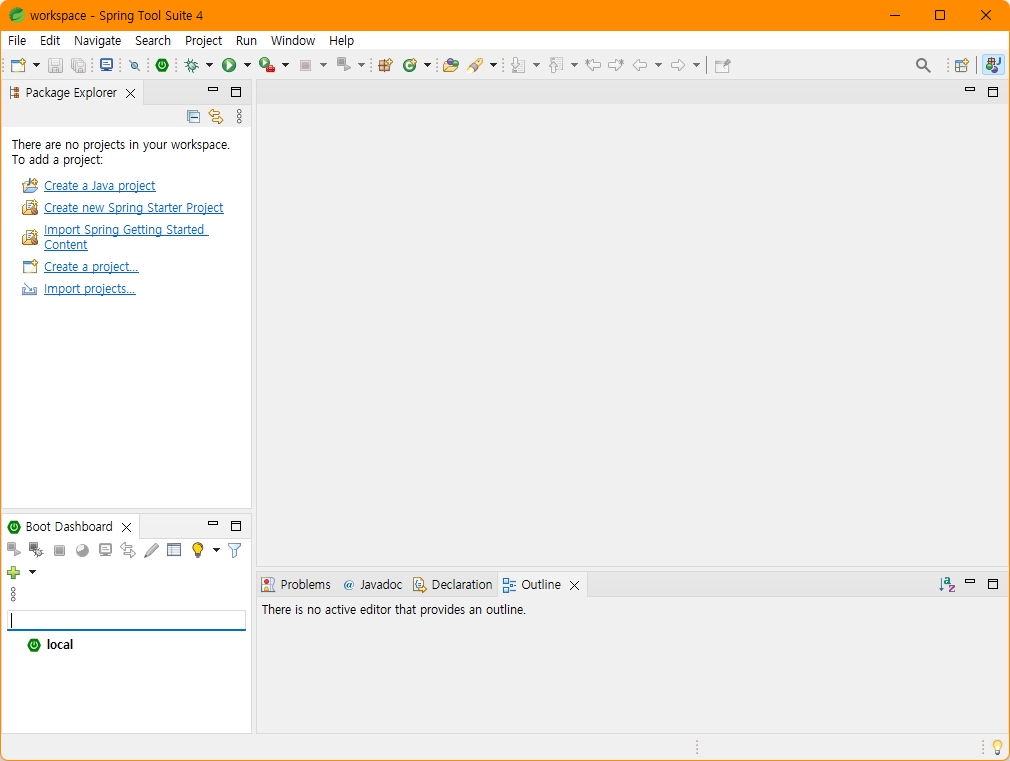Viewport: 1010px width, 761px height.
Task: Open the Run menu
Action: (x=246, y=41)
